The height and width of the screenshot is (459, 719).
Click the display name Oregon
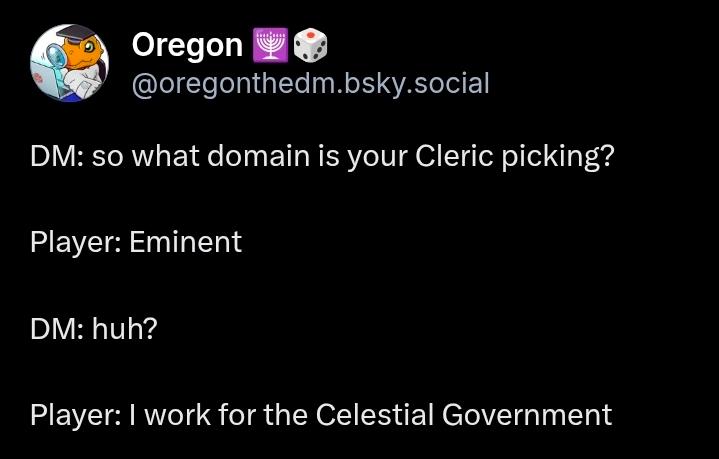[x=187, y=45]
